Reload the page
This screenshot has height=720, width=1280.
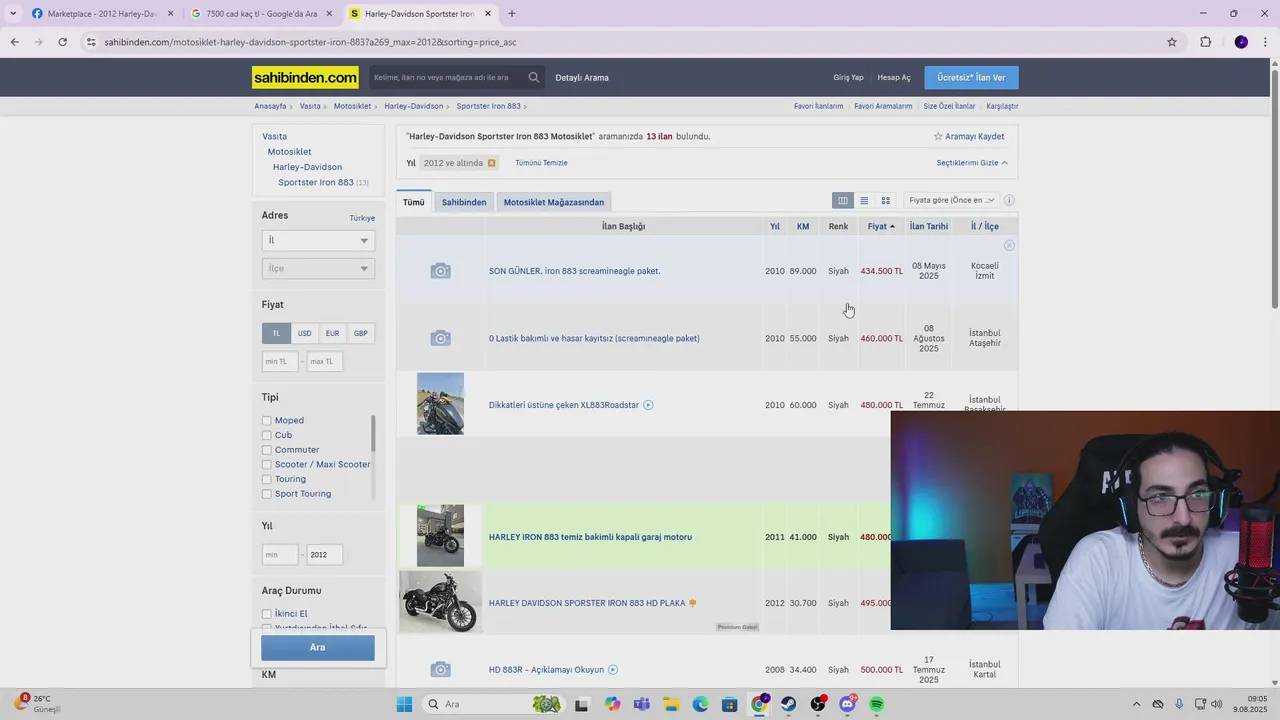tap(62, 42)
